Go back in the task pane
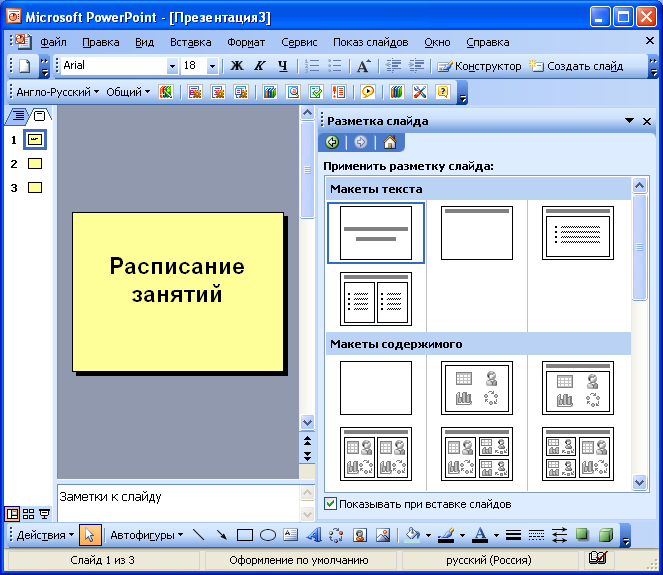The width and height of the screenshot is (663, 575). coord(332,142)
